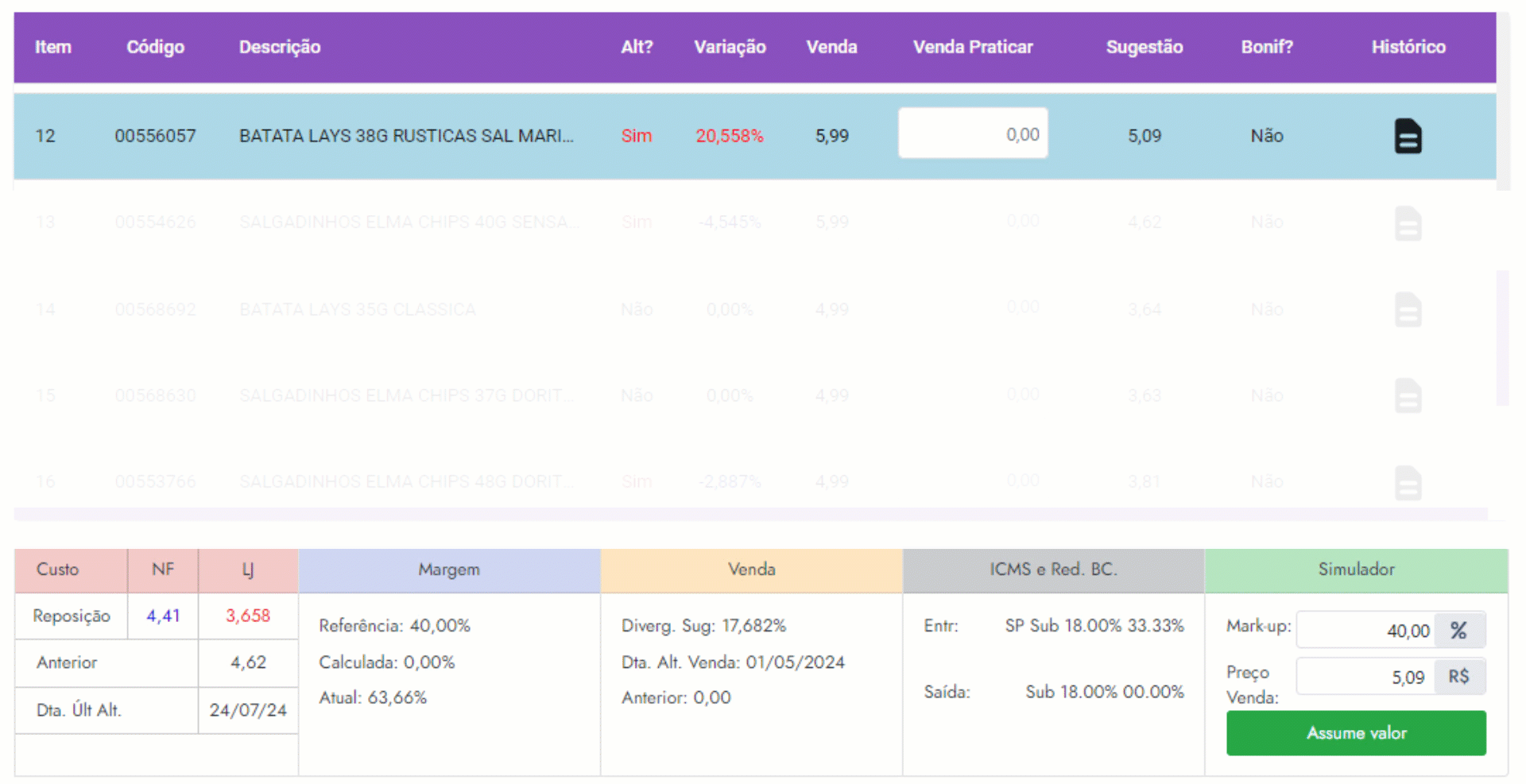Viewport: 1526px width, 784px height.
Task: Open history icon for item 16 row
Action: (x=1408, y=482)
